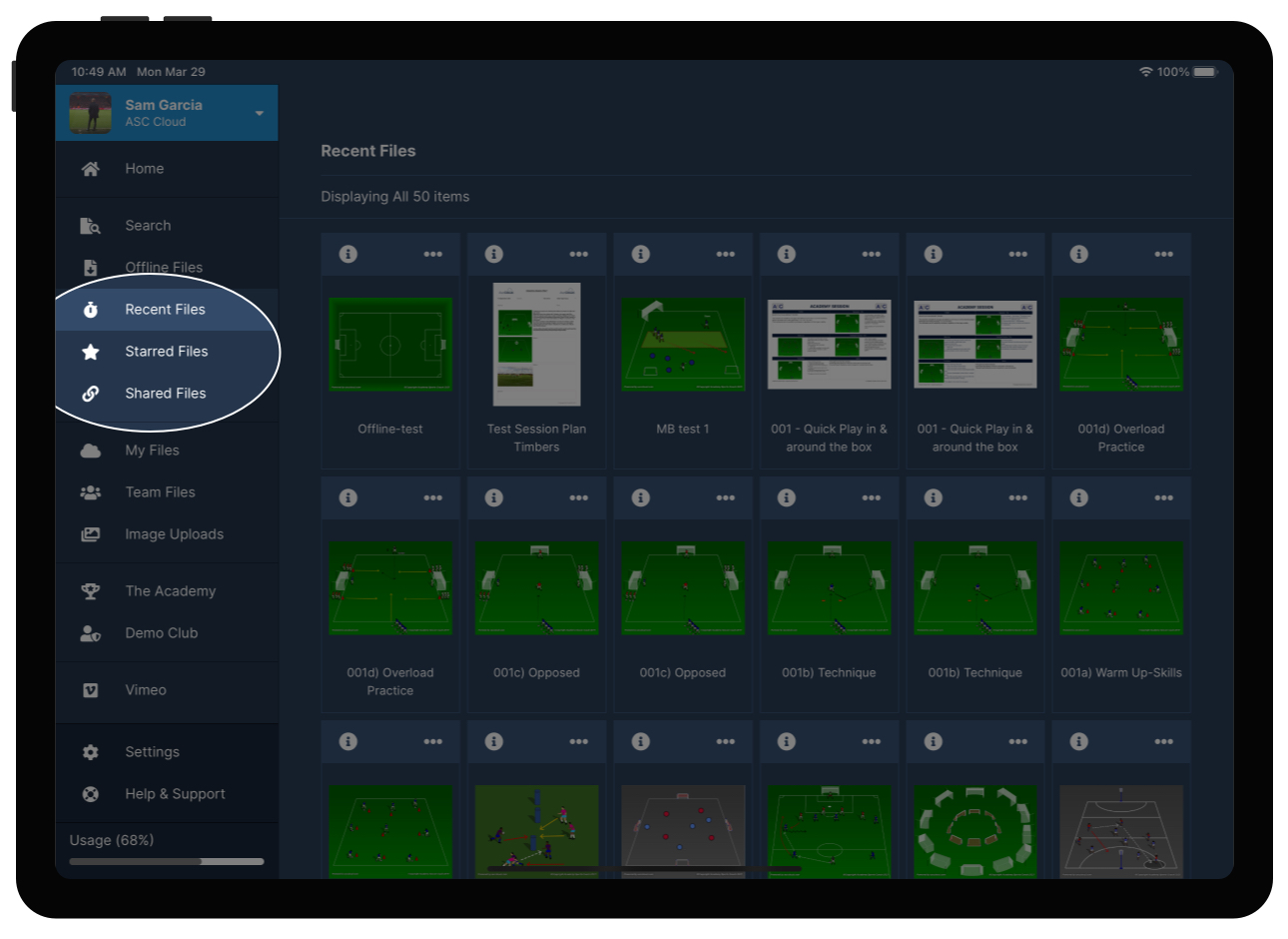Click 'Displaying All 50 items' text
Viewport: 1288px width, 939px height.
pos(395,197)
